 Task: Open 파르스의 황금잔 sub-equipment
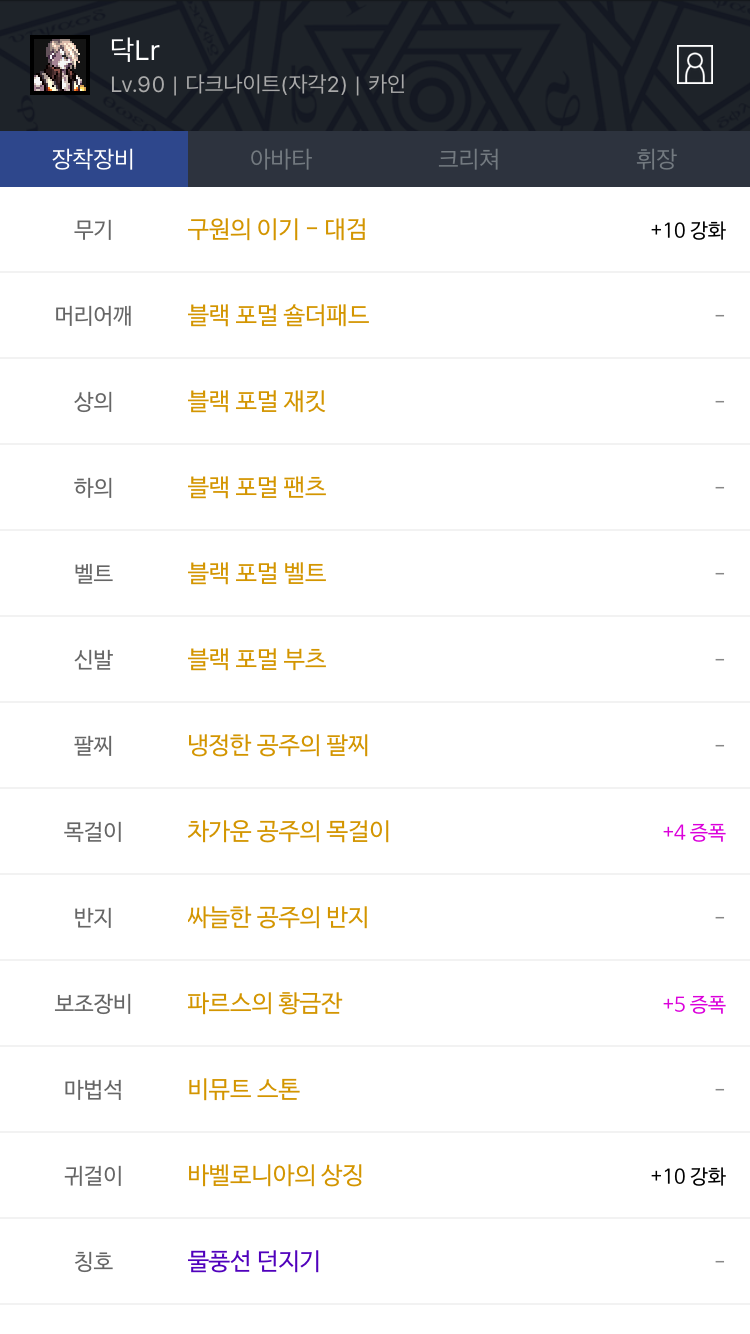(265, 1003)
